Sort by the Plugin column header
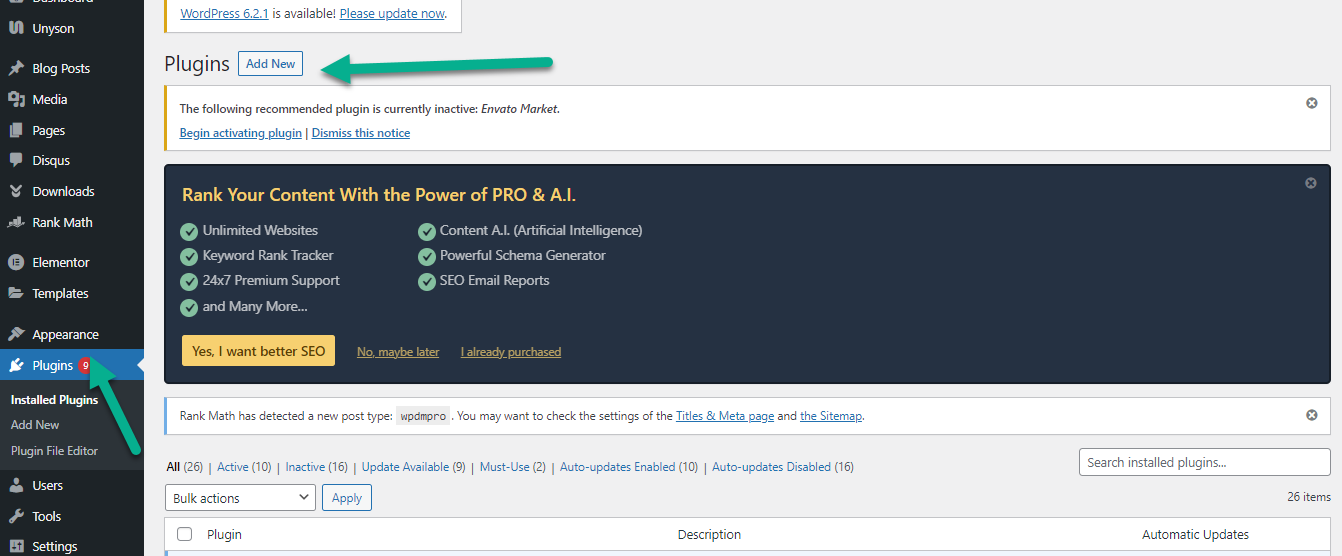This screenshot has height=556, width=1342. (224, 535)
